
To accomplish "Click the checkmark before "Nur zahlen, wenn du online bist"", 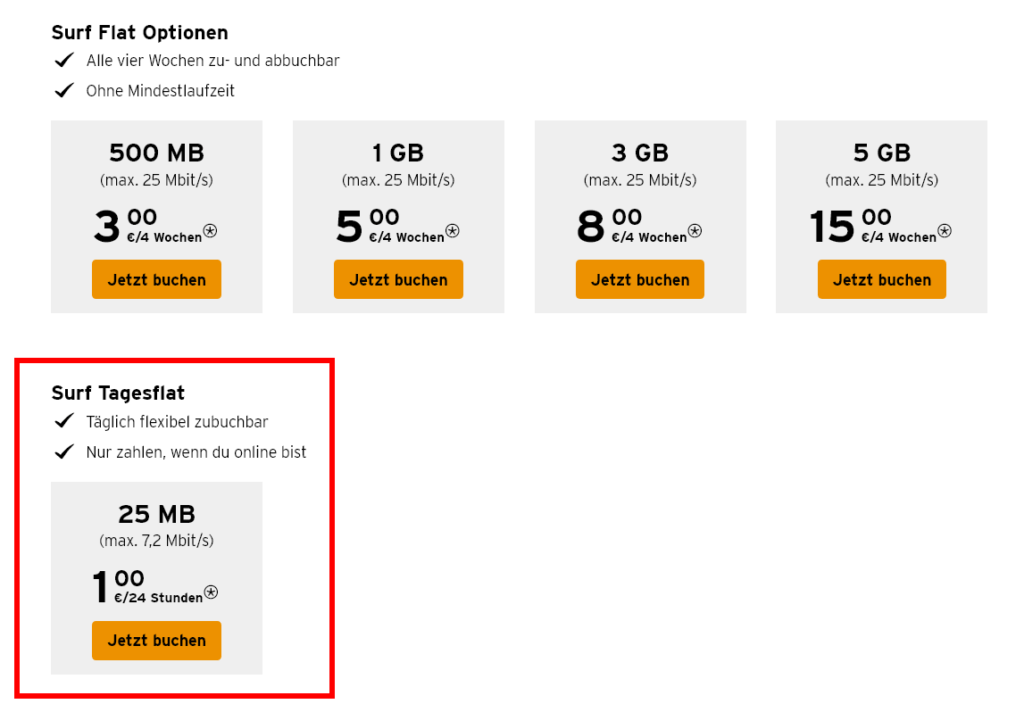I will tap(65, 452).
